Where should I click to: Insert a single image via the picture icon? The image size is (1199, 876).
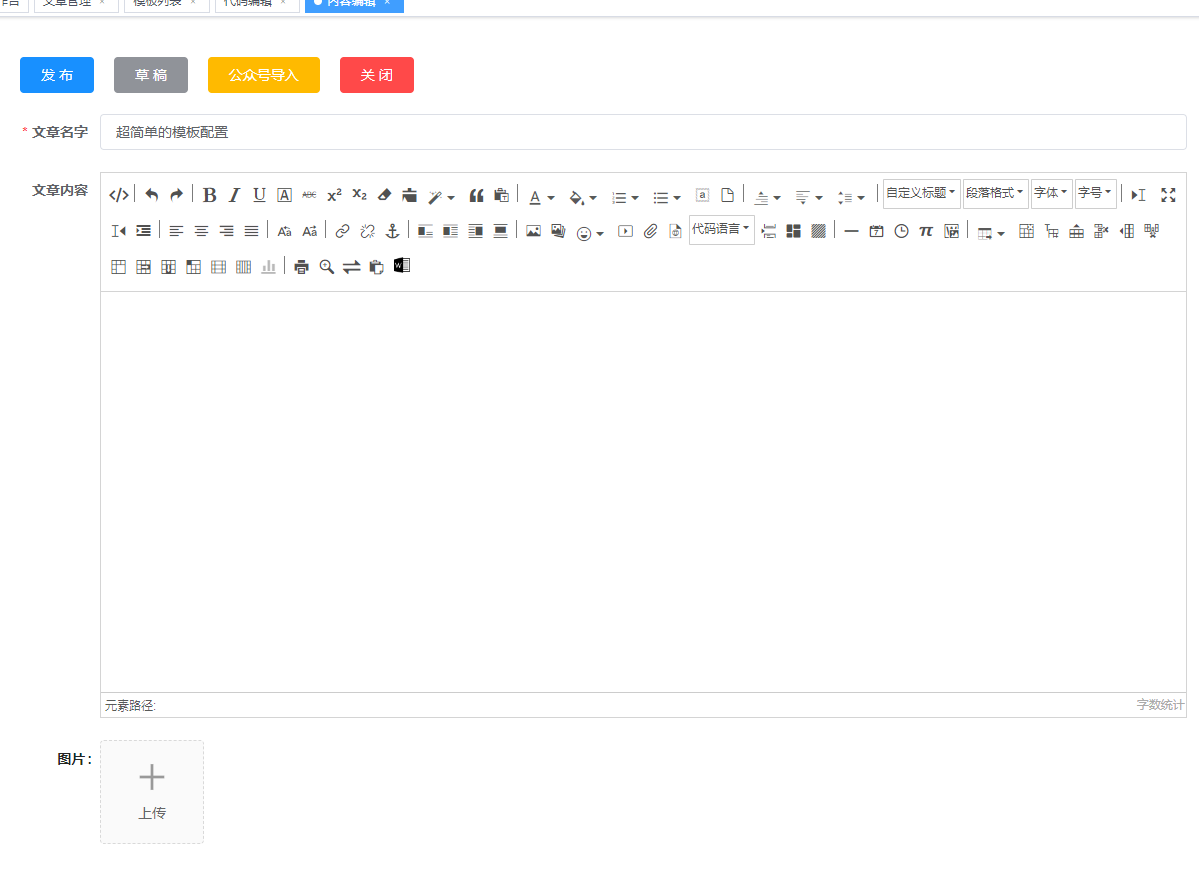click(533, 231)
